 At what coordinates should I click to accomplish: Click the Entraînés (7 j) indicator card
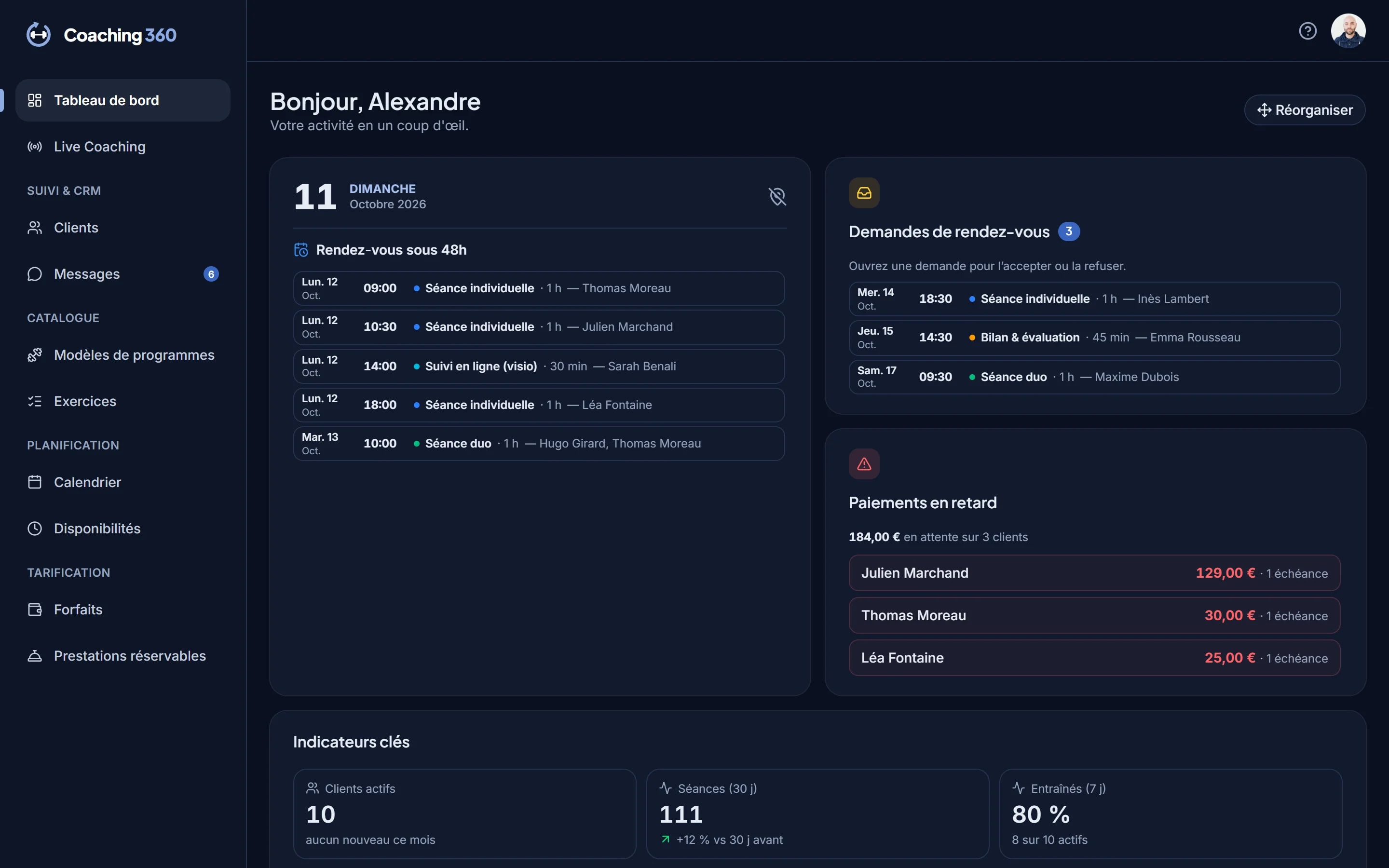[1171, 814]
